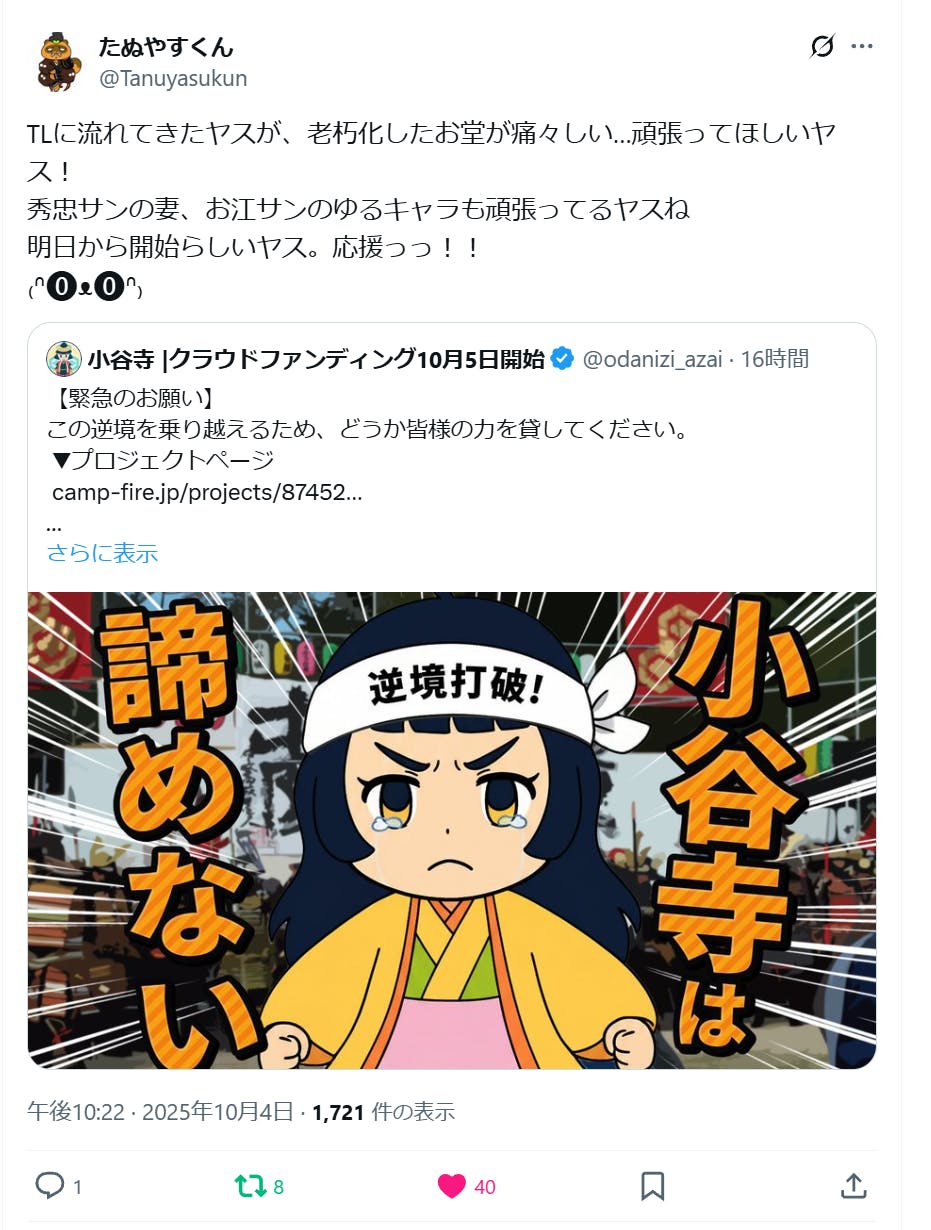Open the @Tanuyasukun handle link
The height and width of the screenshot is (1230, 931).
(x=173, y=78)
